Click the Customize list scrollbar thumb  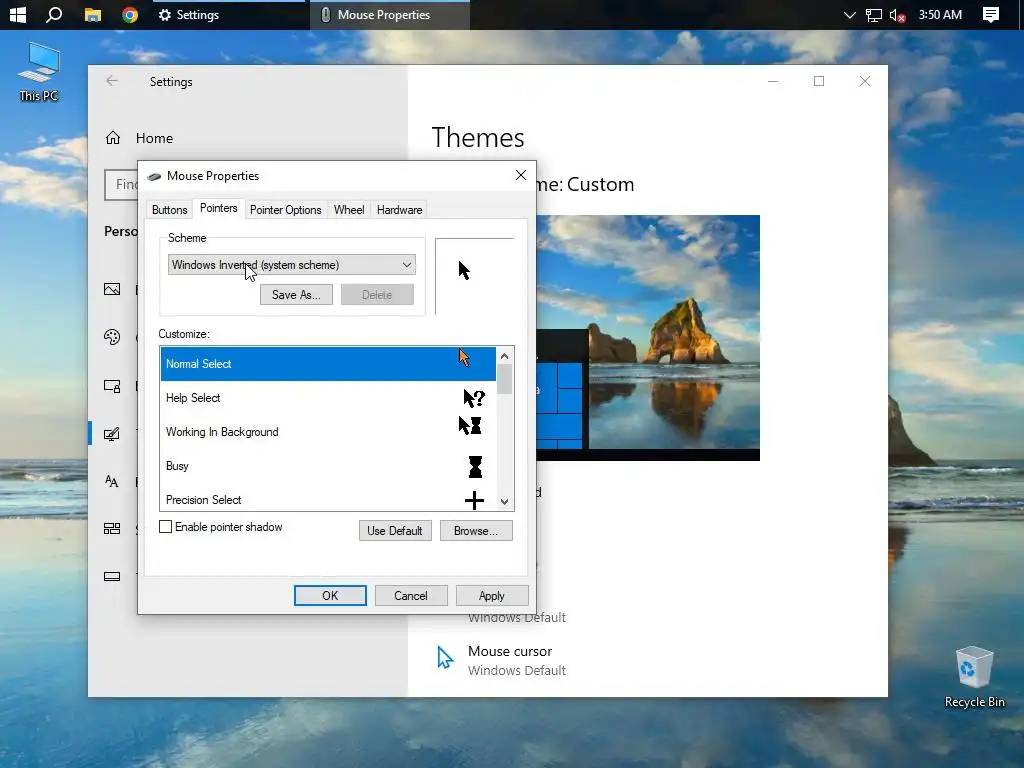504,379
